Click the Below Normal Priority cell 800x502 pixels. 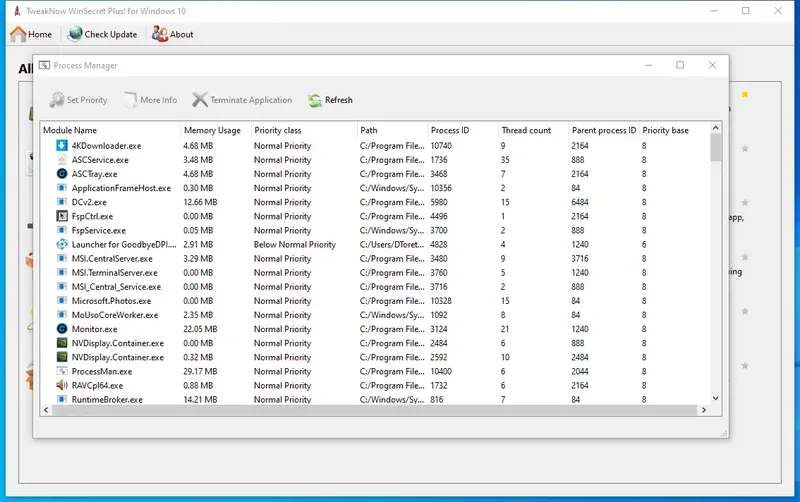point(295,244)
